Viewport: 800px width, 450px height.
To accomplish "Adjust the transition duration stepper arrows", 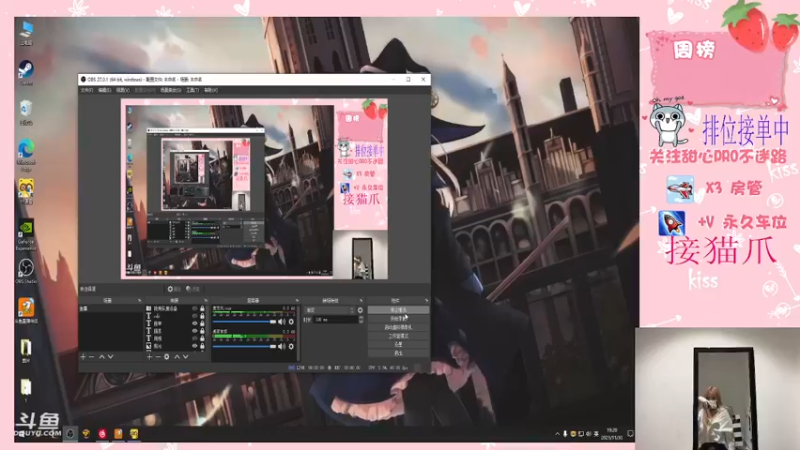I will point(361,319).
